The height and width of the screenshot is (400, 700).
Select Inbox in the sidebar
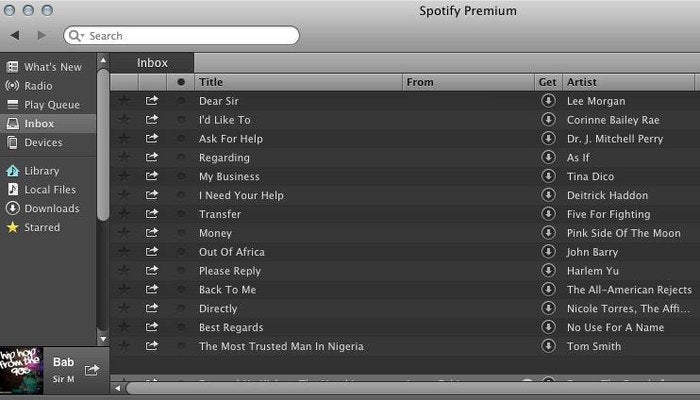click(x=48, y=124)
